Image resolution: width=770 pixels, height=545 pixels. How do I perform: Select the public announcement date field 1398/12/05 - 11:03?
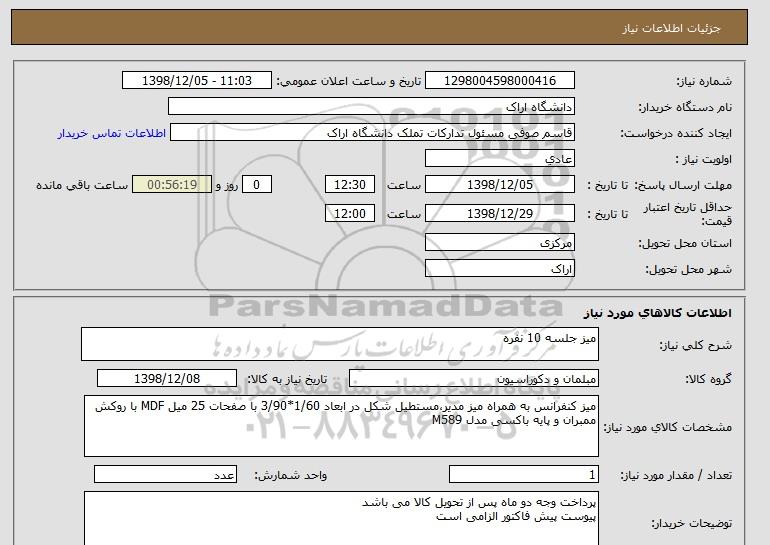196,81
